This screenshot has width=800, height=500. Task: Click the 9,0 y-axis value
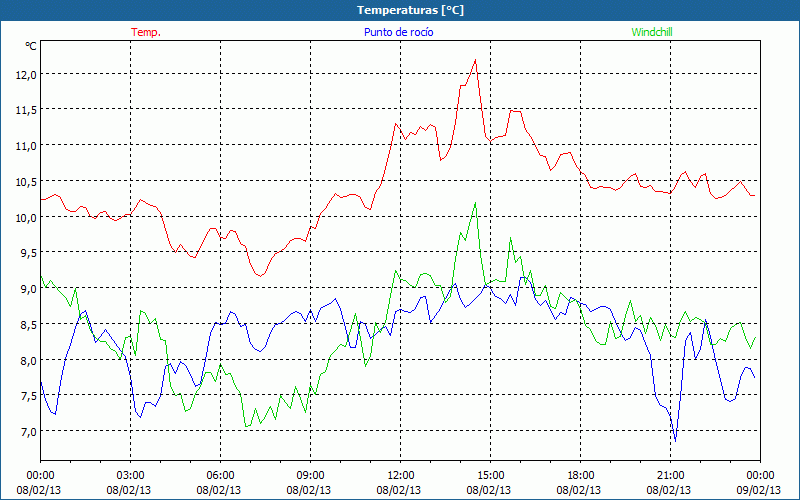point(29,289)
